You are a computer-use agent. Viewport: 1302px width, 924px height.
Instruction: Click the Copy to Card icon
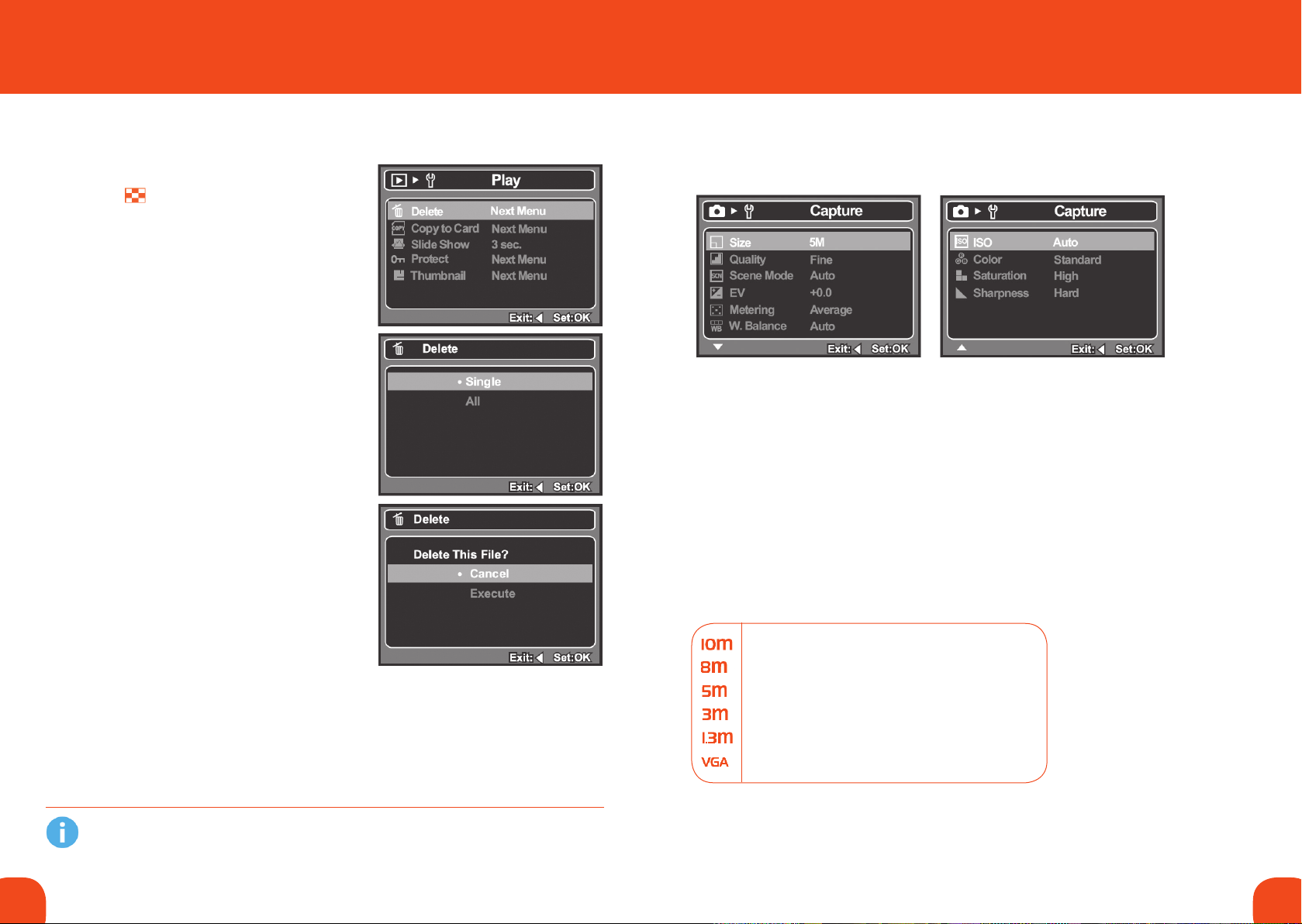tap(398, 228)
